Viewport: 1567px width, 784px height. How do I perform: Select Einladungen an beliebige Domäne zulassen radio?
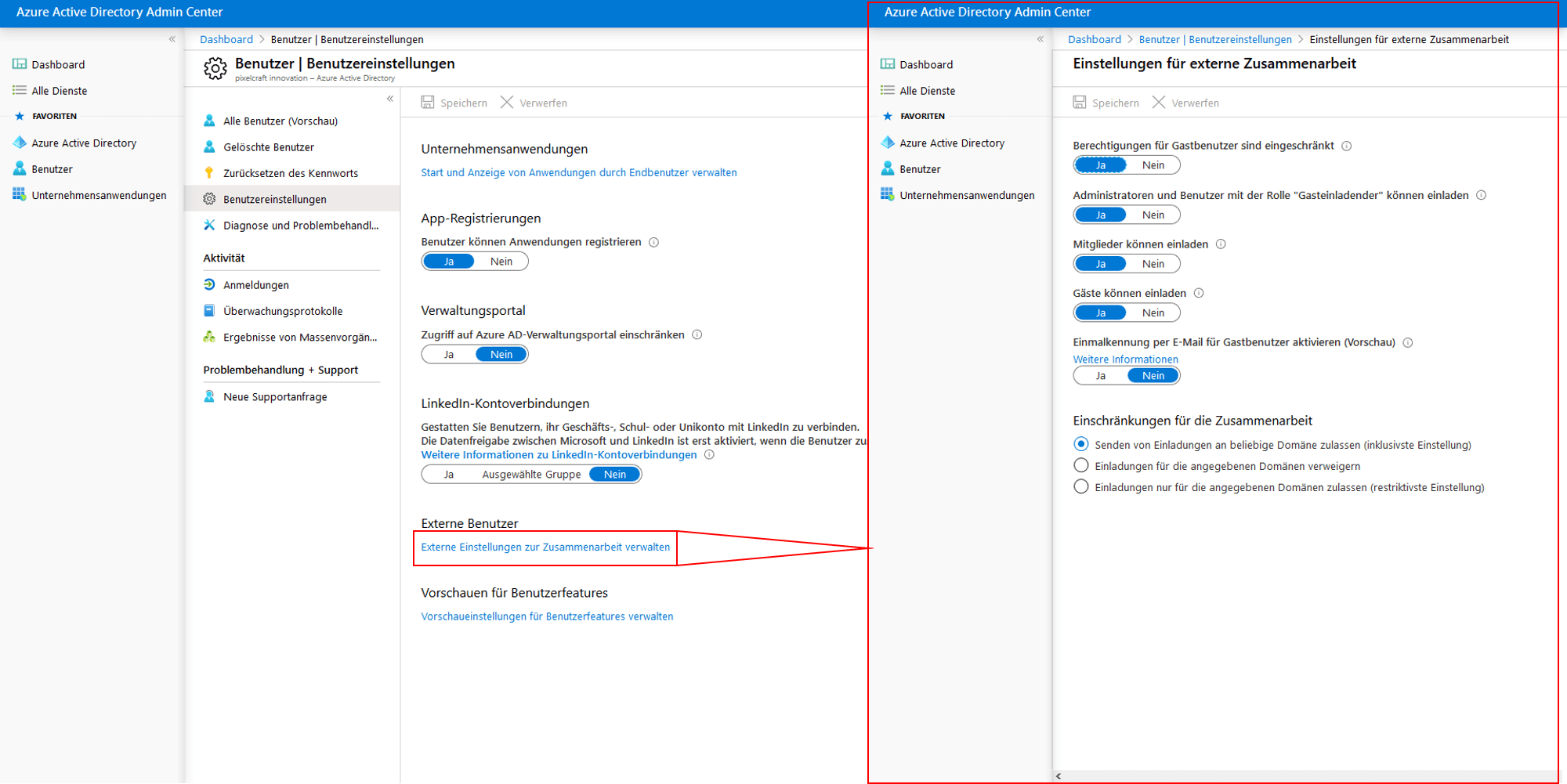click(x=1081, y=444)
